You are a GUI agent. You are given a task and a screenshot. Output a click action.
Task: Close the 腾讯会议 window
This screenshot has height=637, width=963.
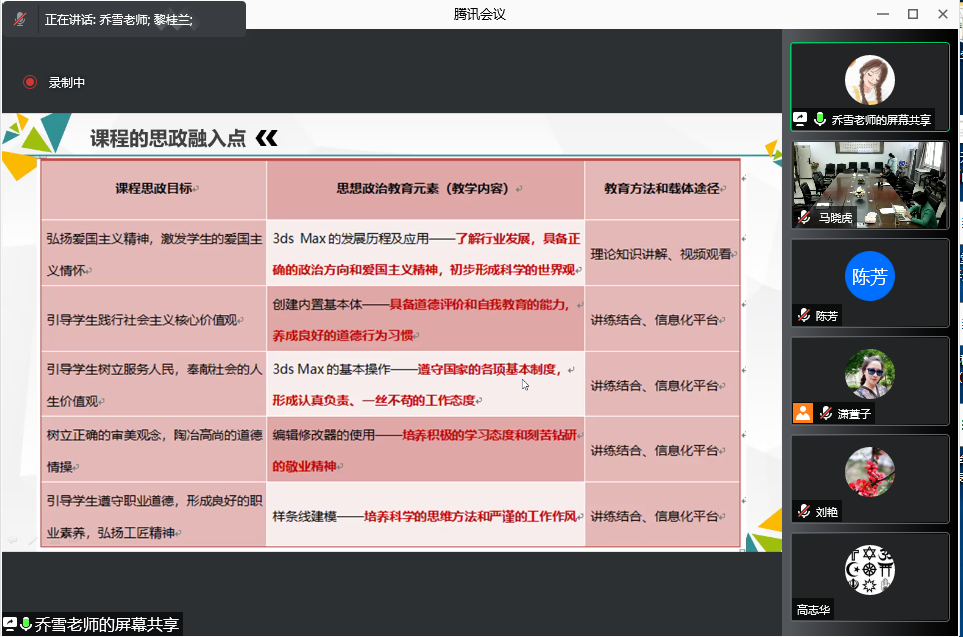click(x=943, y=14)
